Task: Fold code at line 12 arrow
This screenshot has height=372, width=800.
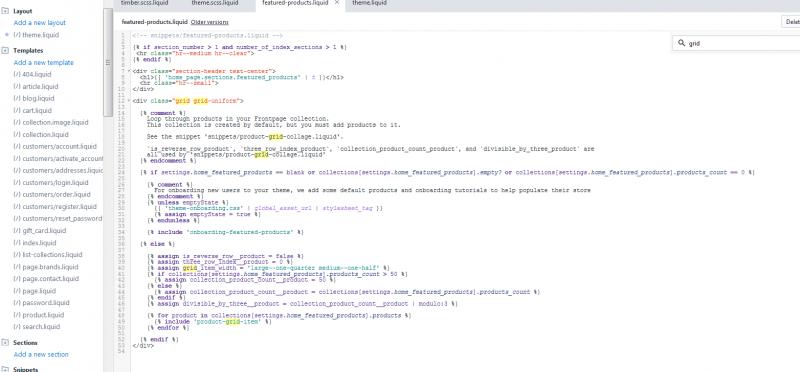Action: 129,101
